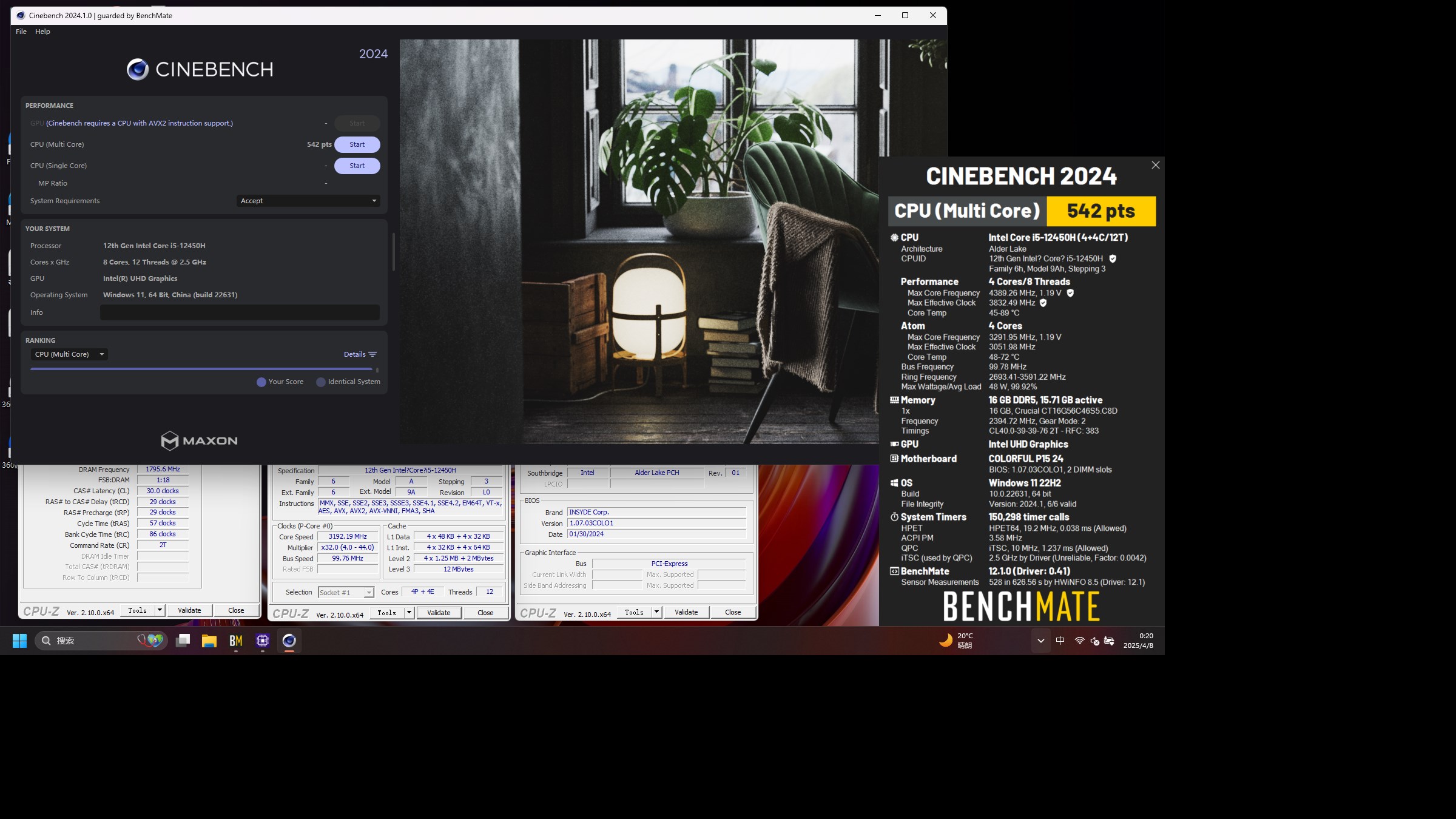Click the Cinebench logo sphere icon
The height and width of the screenshot is (819, 1456).
tap(138, 70)
